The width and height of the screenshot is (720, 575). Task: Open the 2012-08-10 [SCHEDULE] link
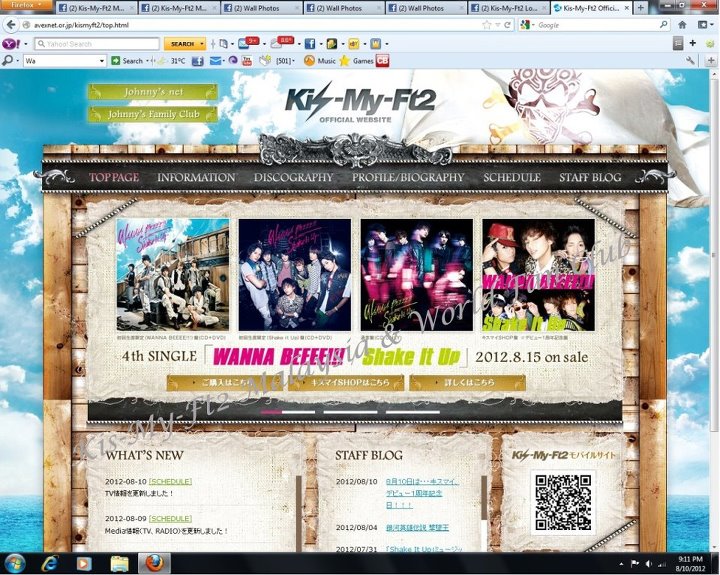(x=170, y=481)
